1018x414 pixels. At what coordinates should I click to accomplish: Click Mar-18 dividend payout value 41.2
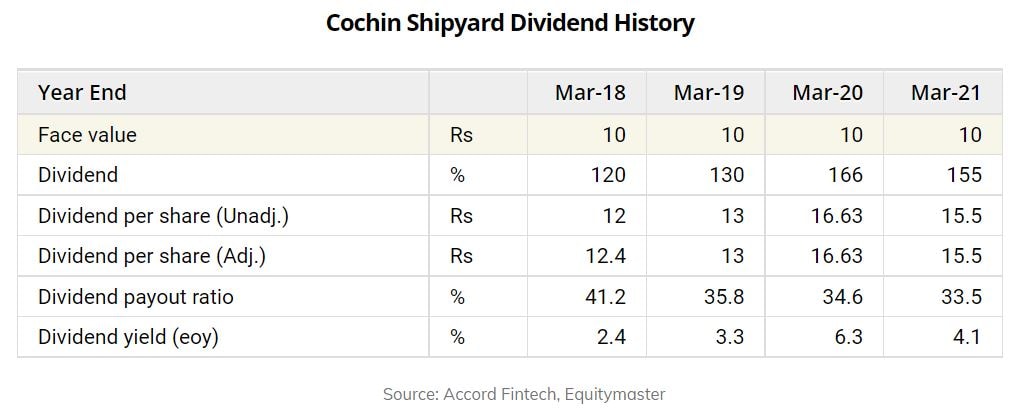click(x=606, y=297)
